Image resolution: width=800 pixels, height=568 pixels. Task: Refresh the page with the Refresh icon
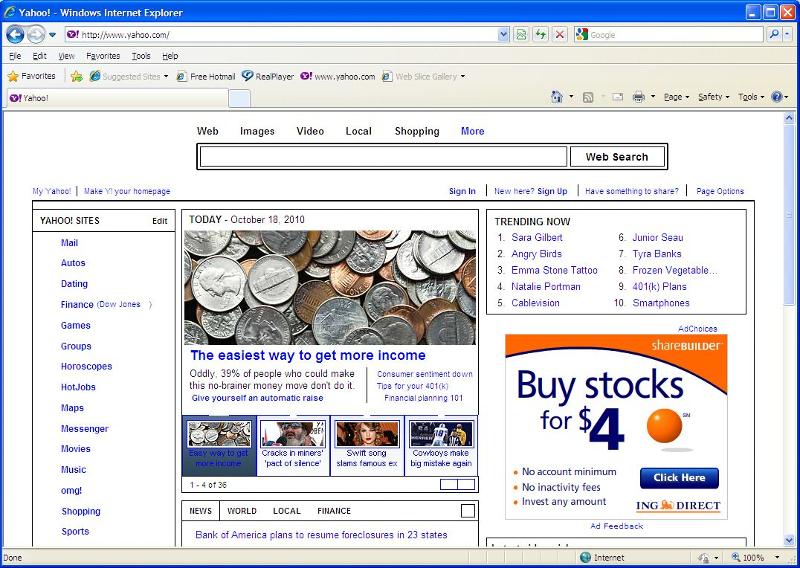(540, 35)
